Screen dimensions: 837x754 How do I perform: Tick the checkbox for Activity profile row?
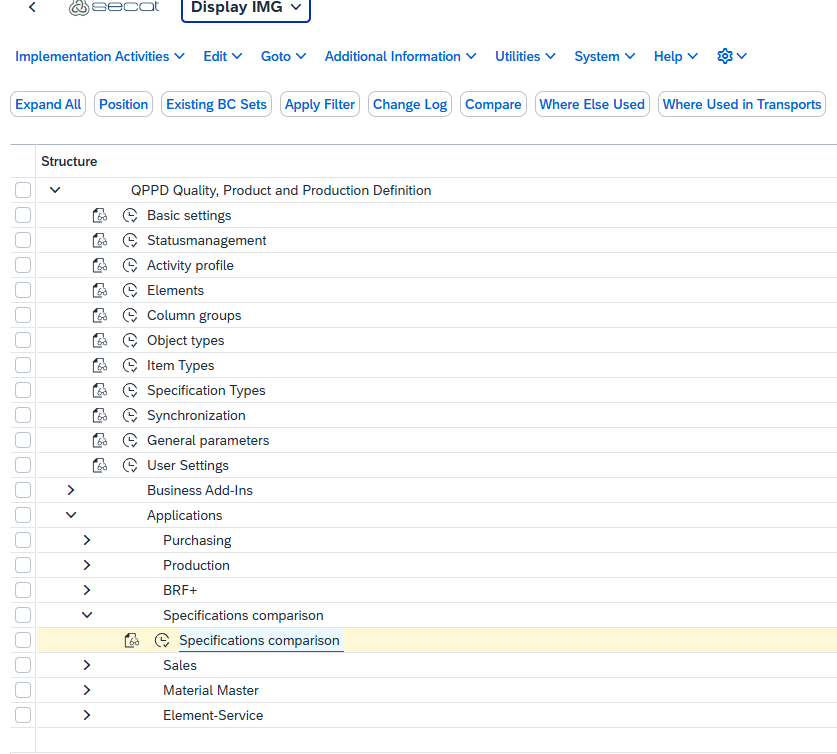pyautogui.click(x=23, y=265)
